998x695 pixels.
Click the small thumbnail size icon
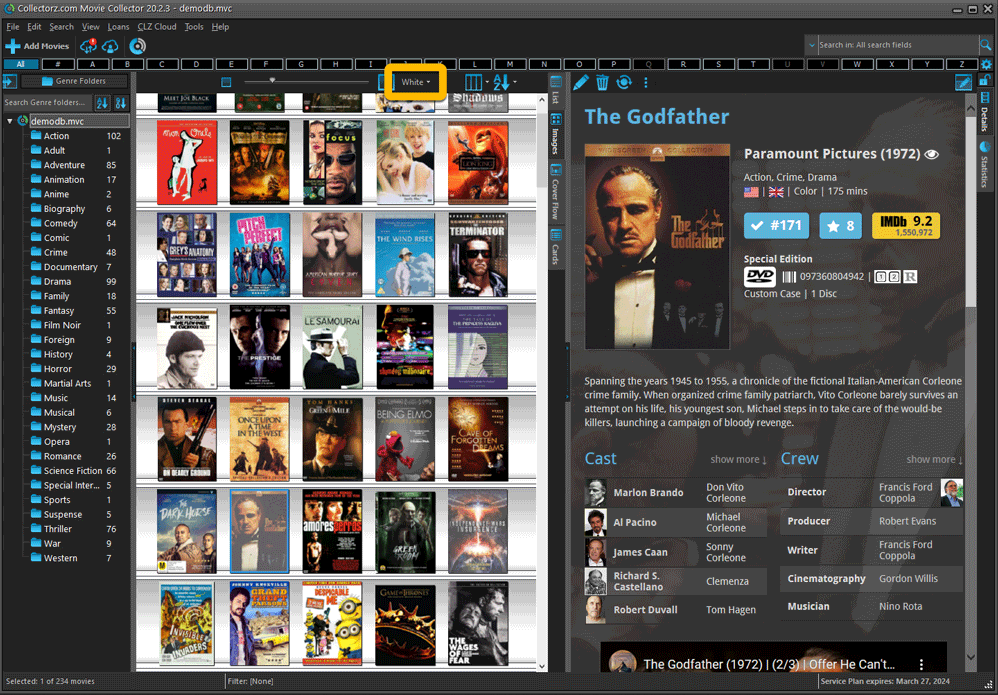coord(226,82)
